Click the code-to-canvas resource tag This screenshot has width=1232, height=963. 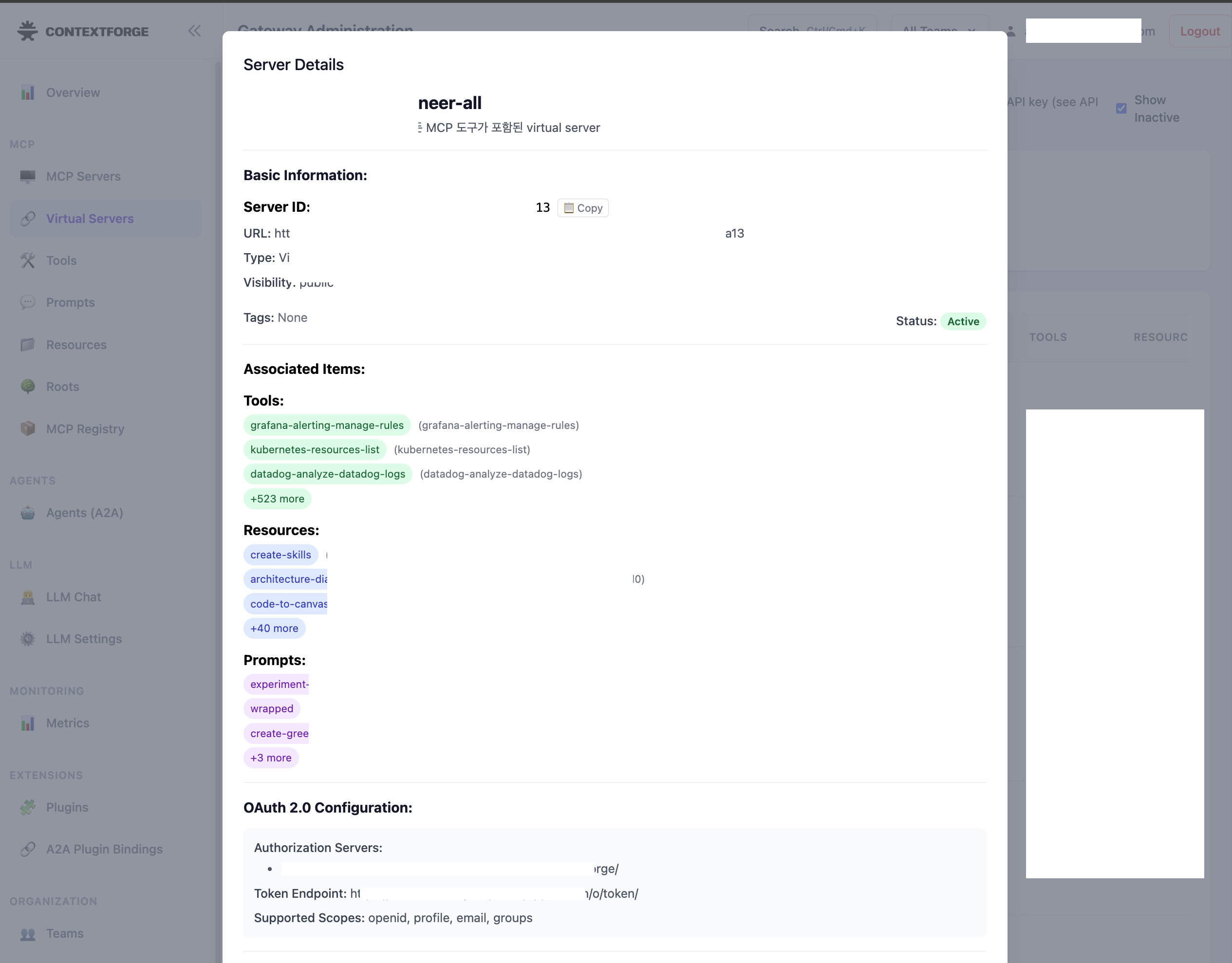285,604
